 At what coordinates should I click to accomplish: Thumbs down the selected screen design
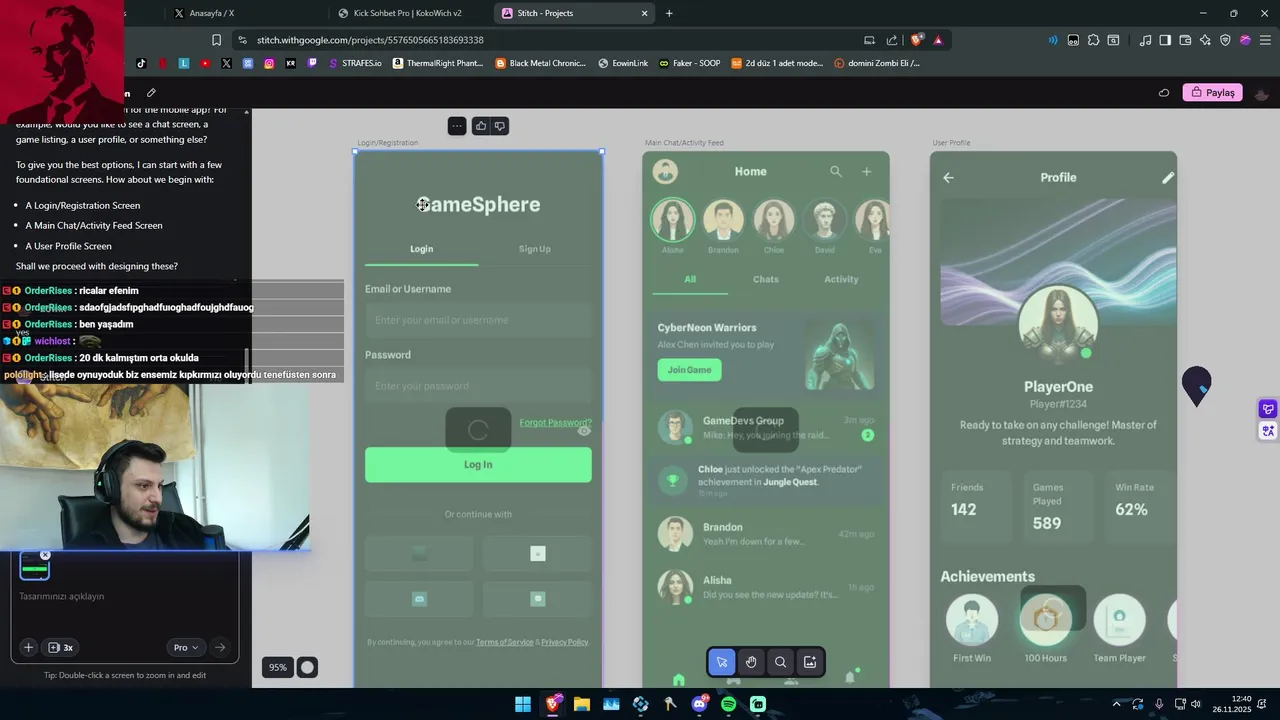click(500, 126)
